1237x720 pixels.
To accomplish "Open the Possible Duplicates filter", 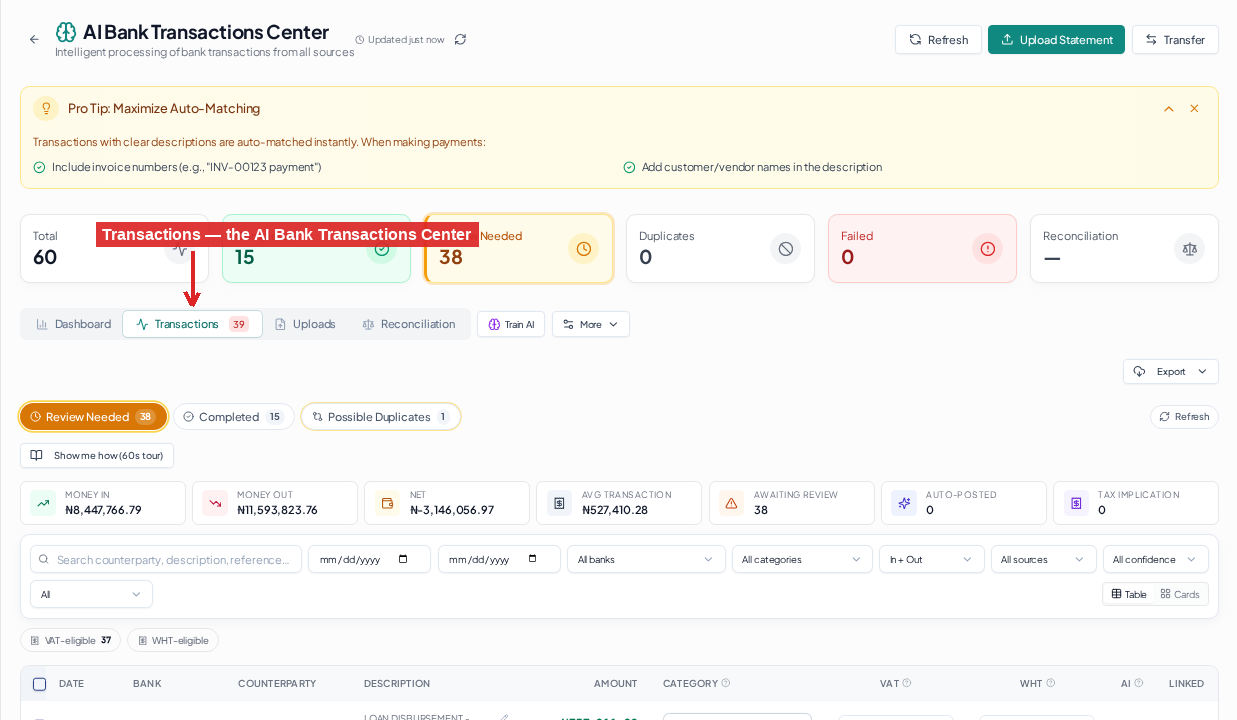I will 381,417.
